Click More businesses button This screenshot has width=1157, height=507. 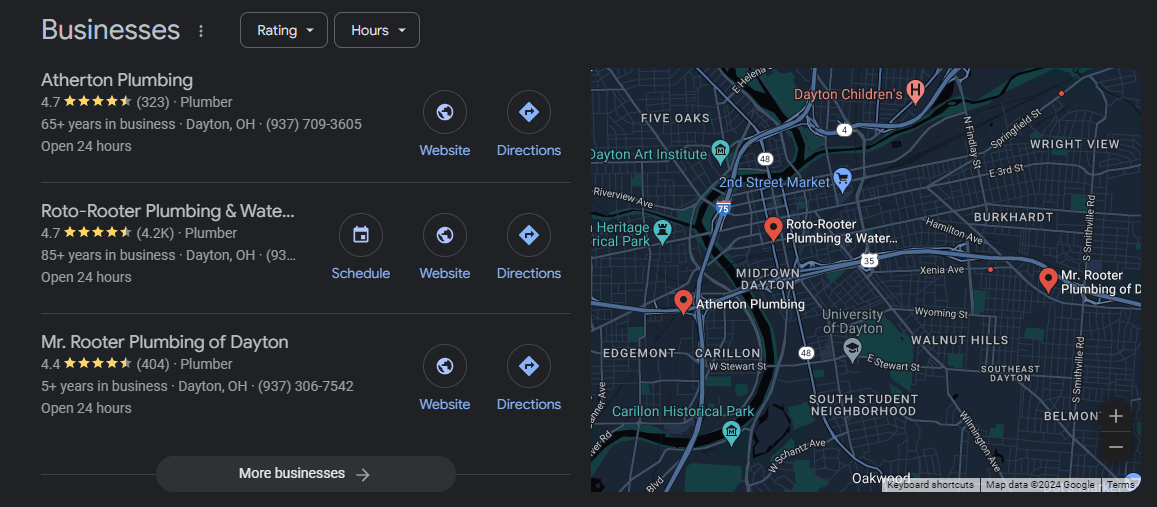305,474
